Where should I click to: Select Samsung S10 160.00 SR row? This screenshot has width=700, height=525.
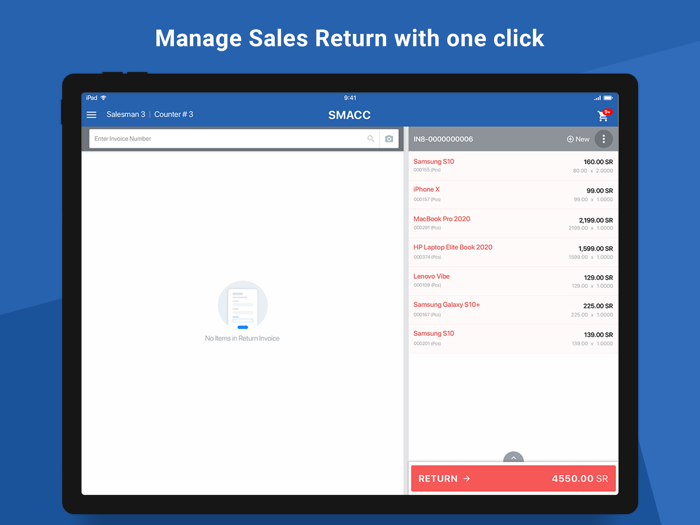point(513,166)
